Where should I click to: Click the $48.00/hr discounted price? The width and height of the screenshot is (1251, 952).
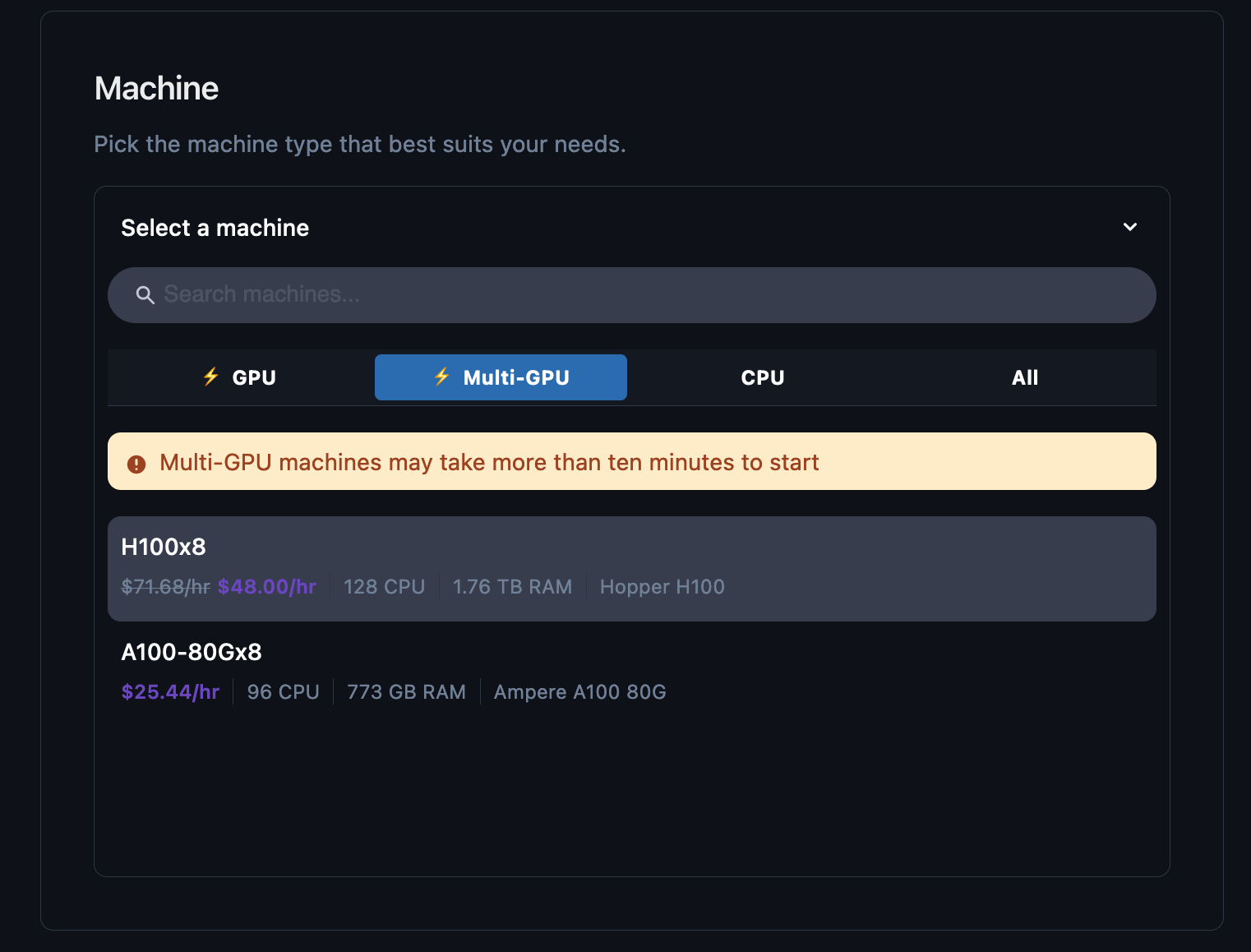(x=267, y=586)
